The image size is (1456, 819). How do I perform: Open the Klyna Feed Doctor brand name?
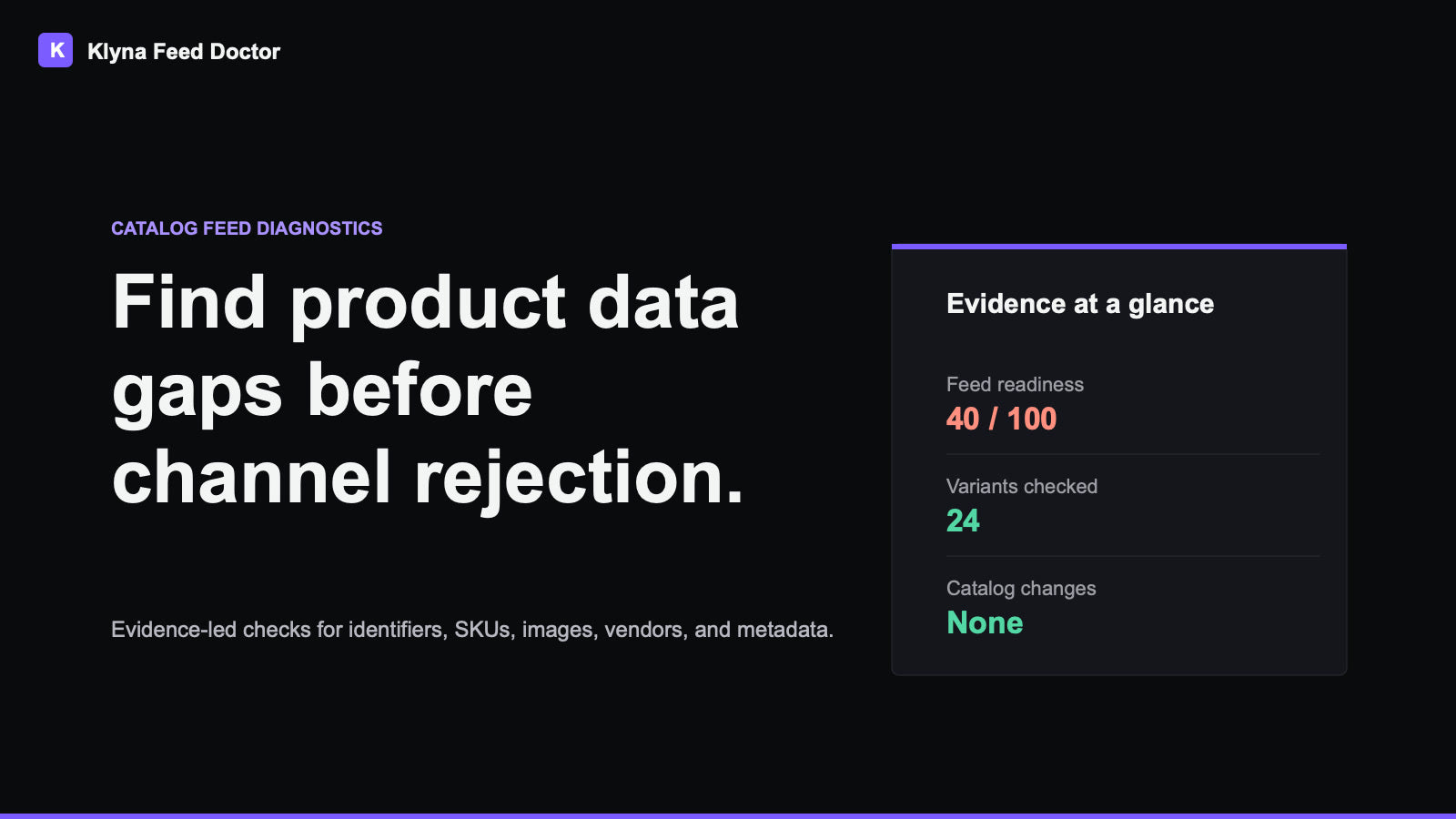(x=184, y=52)
